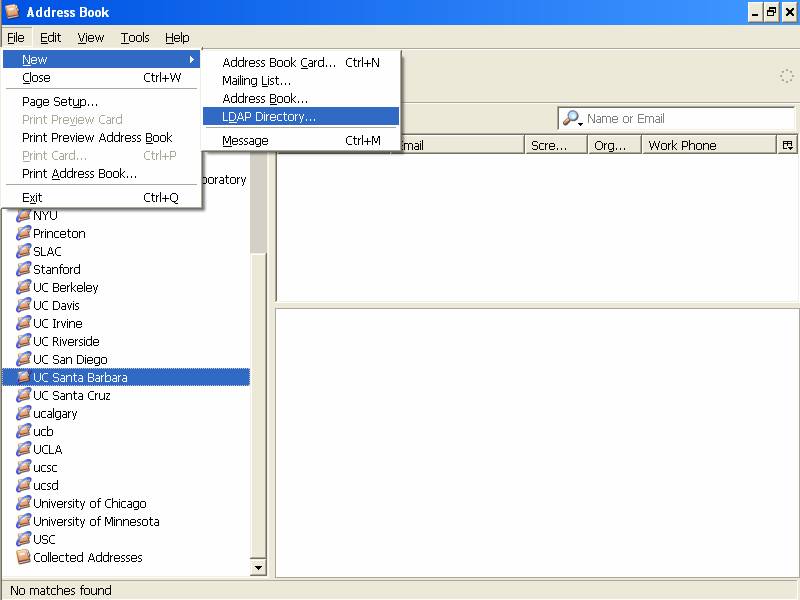Select Mailing List from New submenu
This screenshot has width=800, height=600.
(301, 81)
